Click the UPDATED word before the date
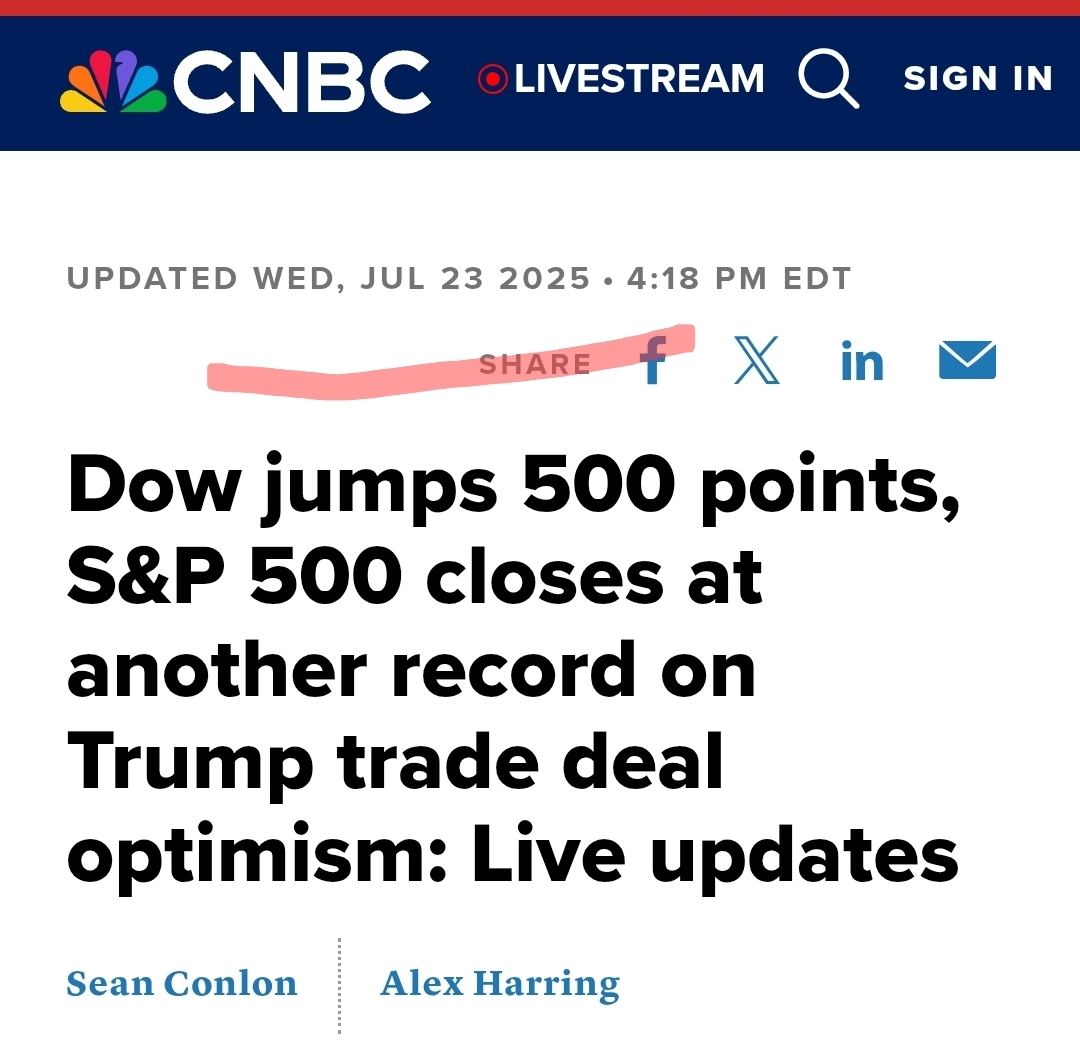 coord(152,279)
